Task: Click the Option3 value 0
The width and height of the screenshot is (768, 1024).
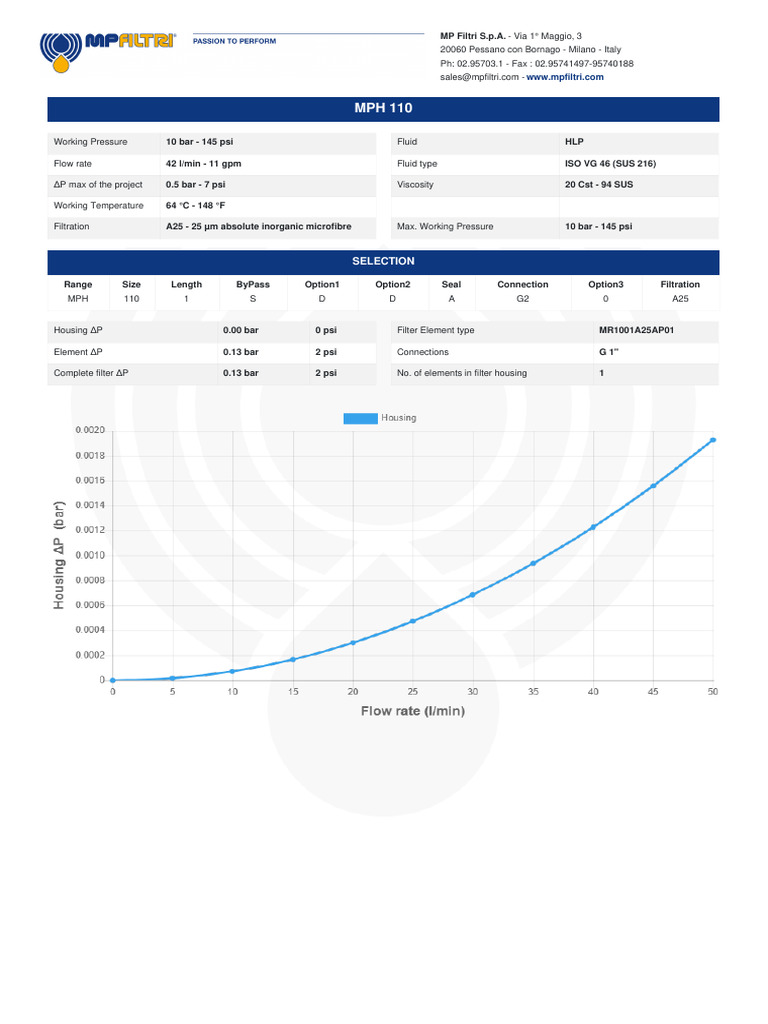Action: pos(605,299)
